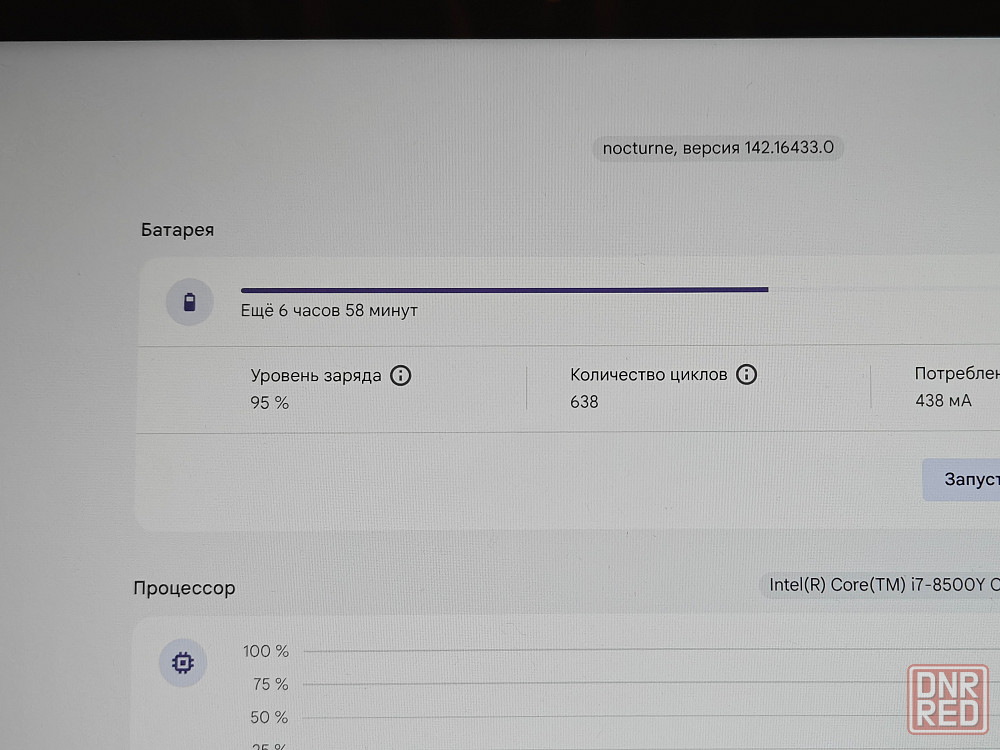Click the 100 % axis label on CPU chart
The image size is (1000, 750).
point(265,652)
